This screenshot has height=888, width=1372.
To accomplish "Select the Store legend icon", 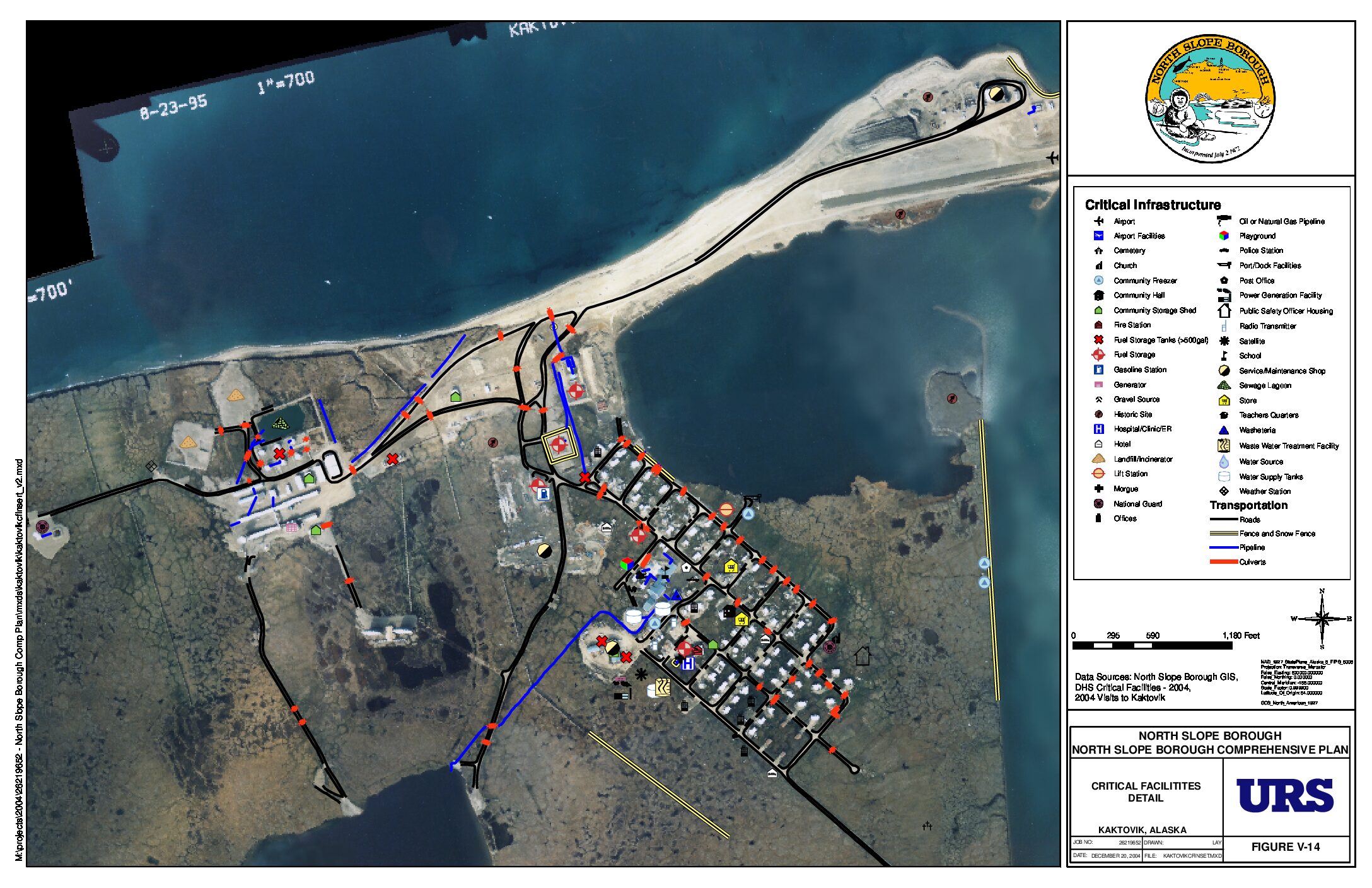I will (x=1224, y=400).
